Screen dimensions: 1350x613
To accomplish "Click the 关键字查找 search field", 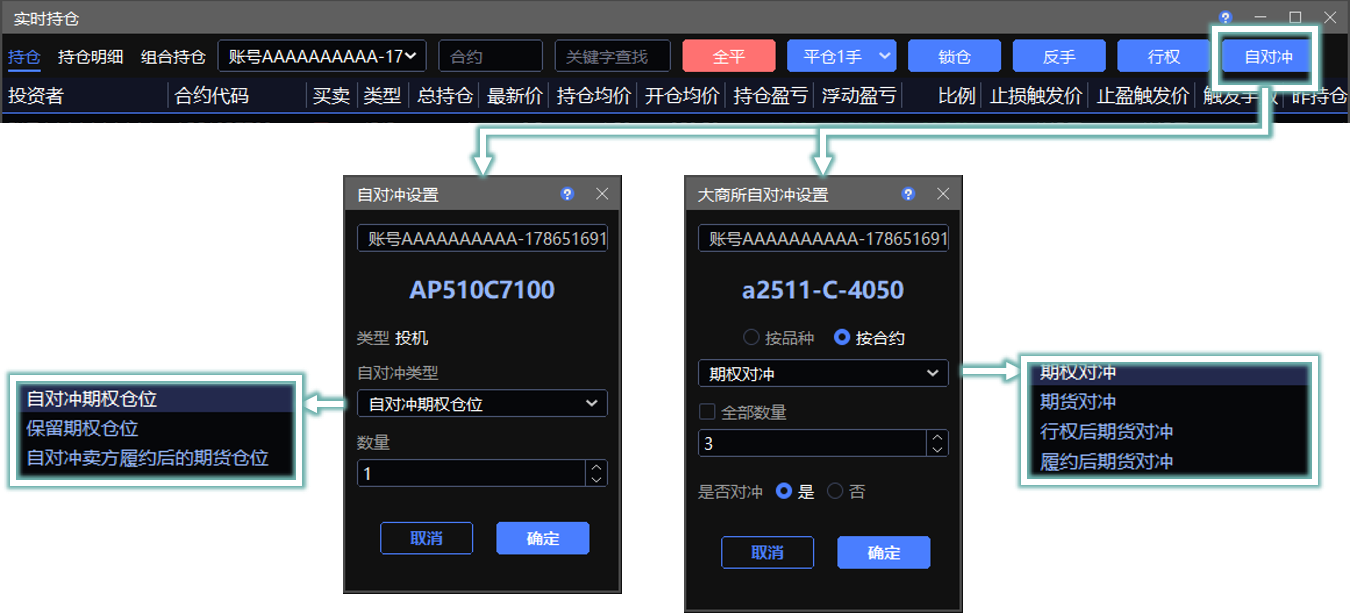I will point(613,56).
